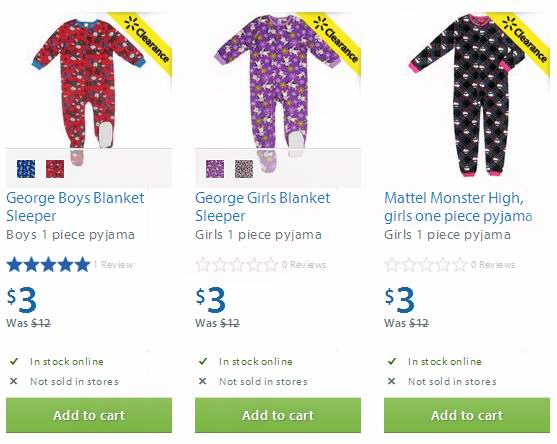Click Clearance badge on Monster High image
Screen dimensions: 557x444
click(524, 40)
